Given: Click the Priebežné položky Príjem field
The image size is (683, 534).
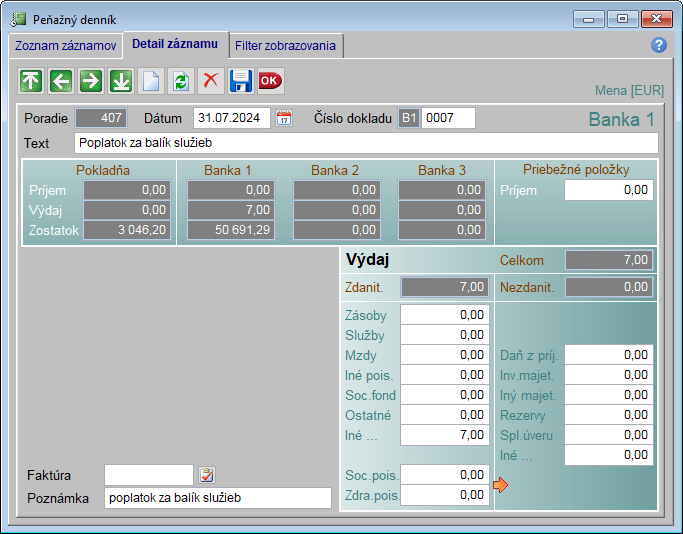Looking at the screenshot, I should (x=609, y=190).
